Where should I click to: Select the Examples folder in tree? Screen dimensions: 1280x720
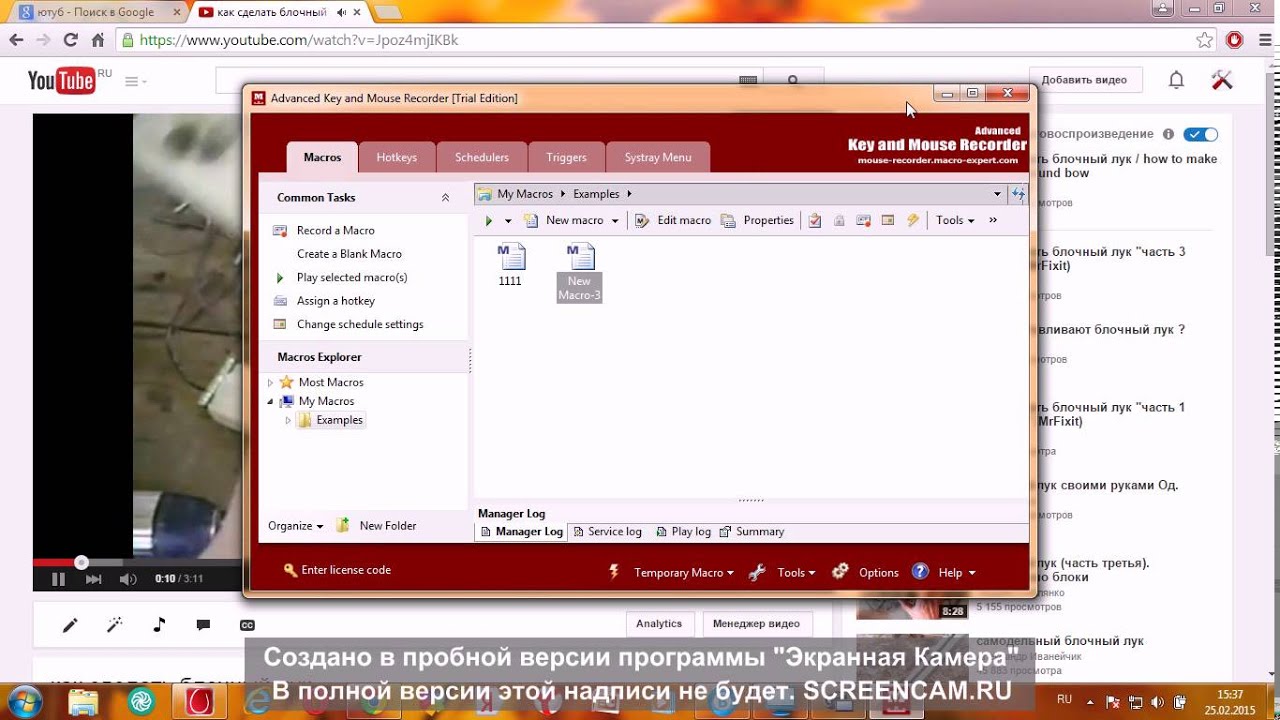tap(331, 420)
